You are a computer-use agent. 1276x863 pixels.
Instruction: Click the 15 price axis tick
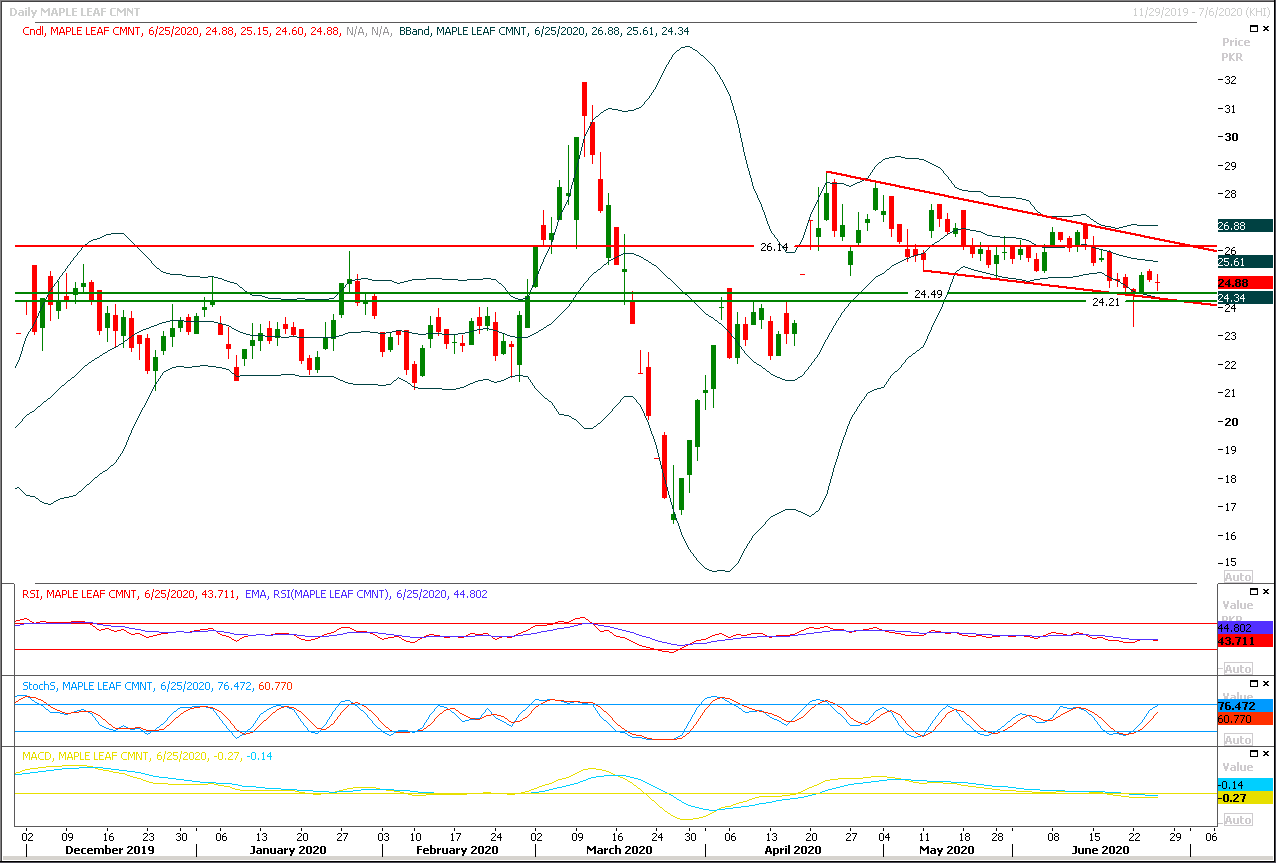coord(1231,563)
